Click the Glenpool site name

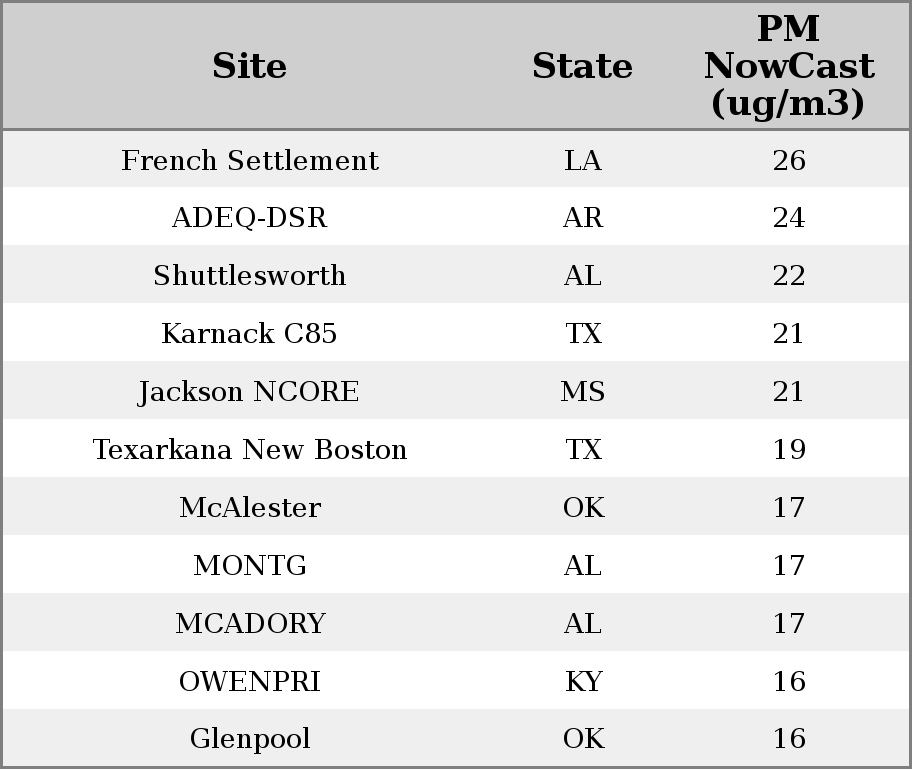250,739
